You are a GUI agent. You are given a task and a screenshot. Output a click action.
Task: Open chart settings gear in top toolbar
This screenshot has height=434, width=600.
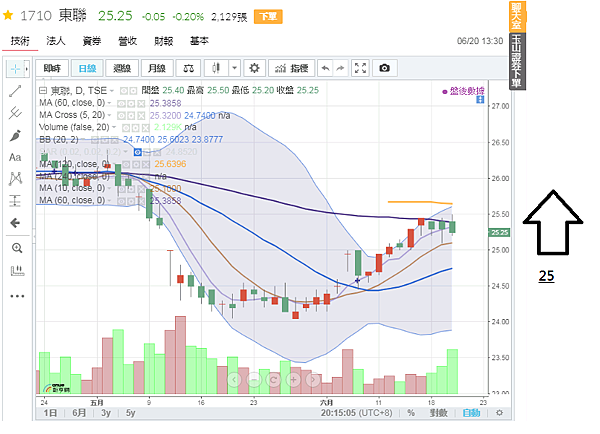(x=254, y=69)
